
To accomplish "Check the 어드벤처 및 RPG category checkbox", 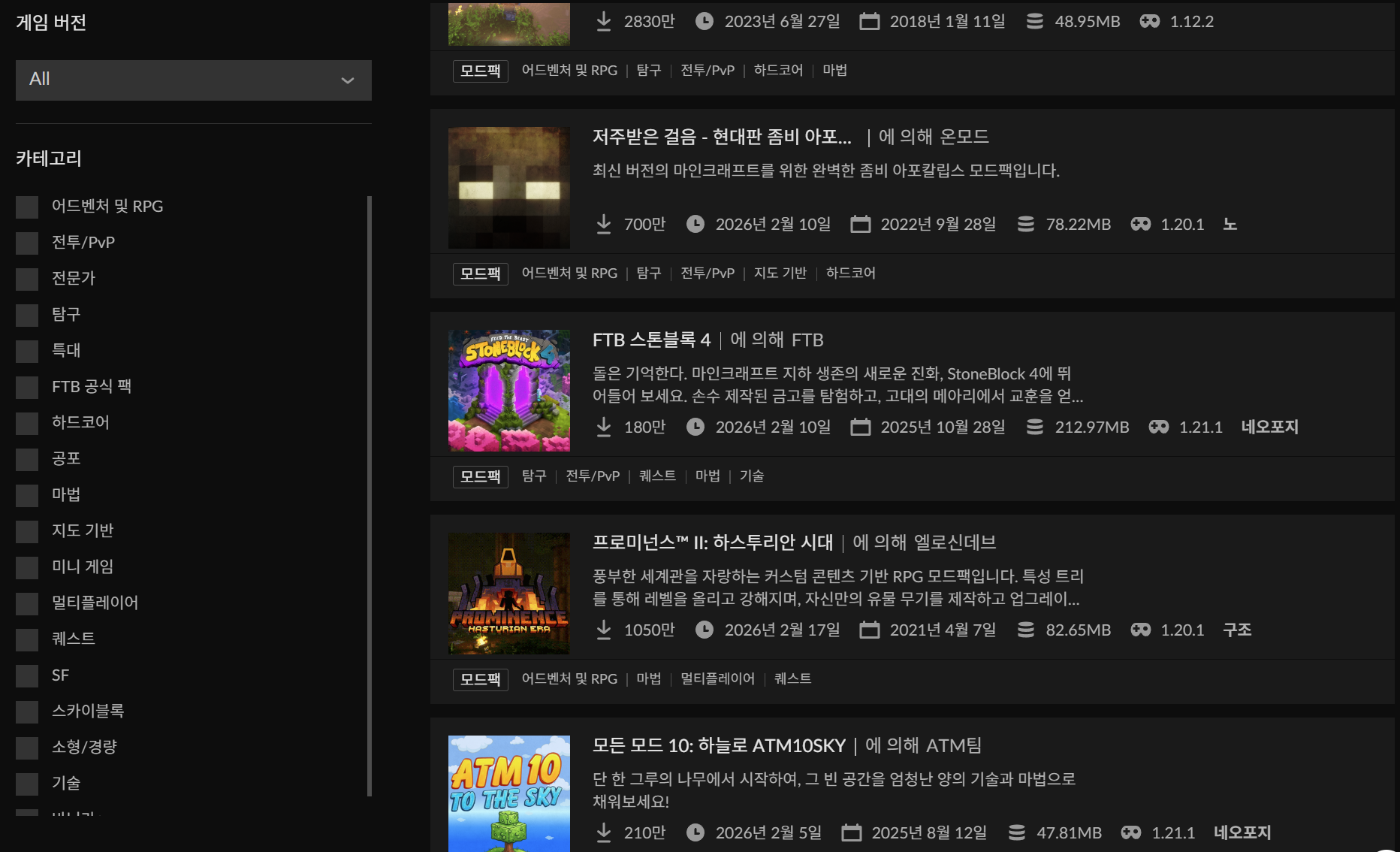I will 27,207.
